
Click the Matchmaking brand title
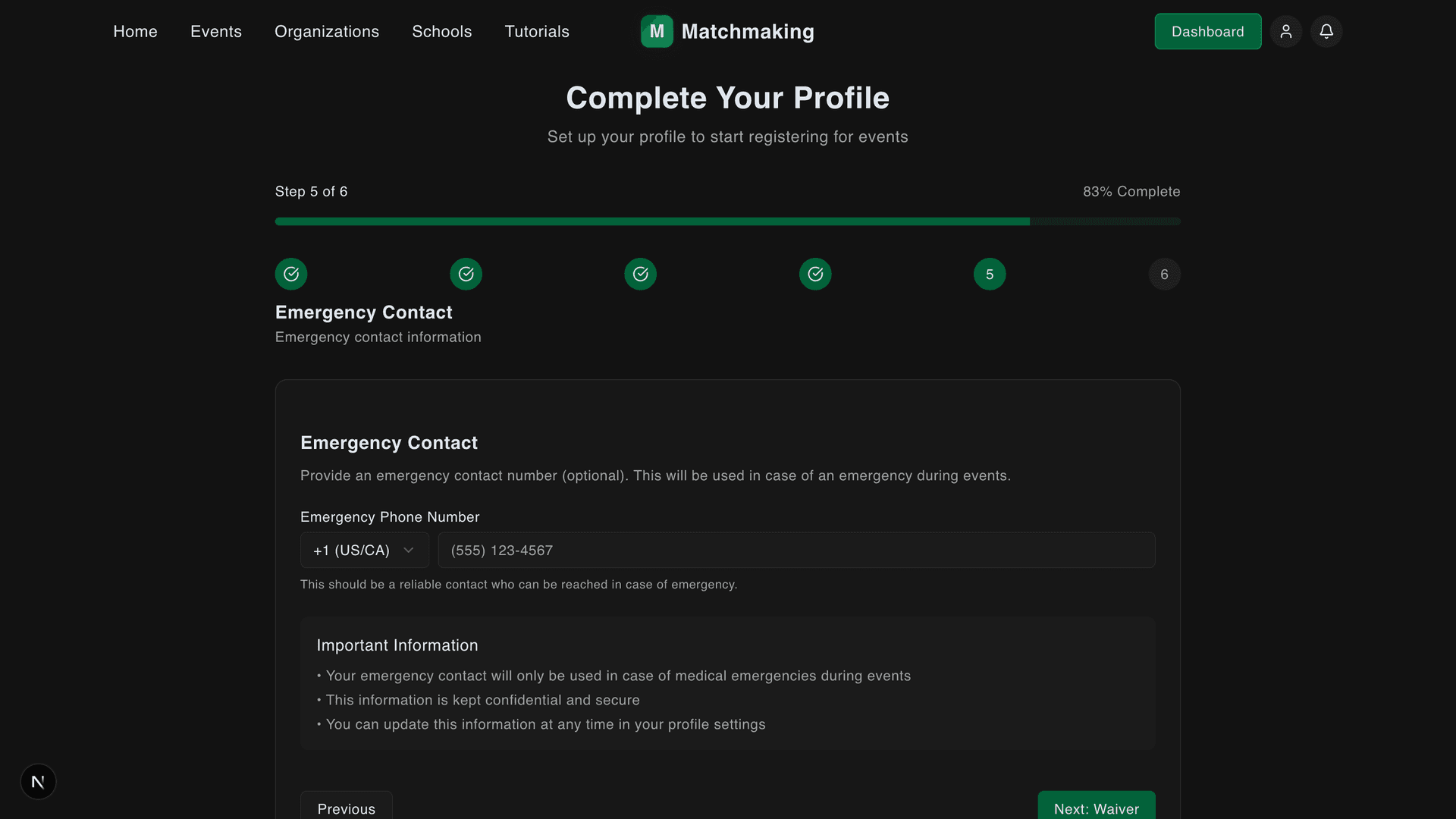point(748,31)
